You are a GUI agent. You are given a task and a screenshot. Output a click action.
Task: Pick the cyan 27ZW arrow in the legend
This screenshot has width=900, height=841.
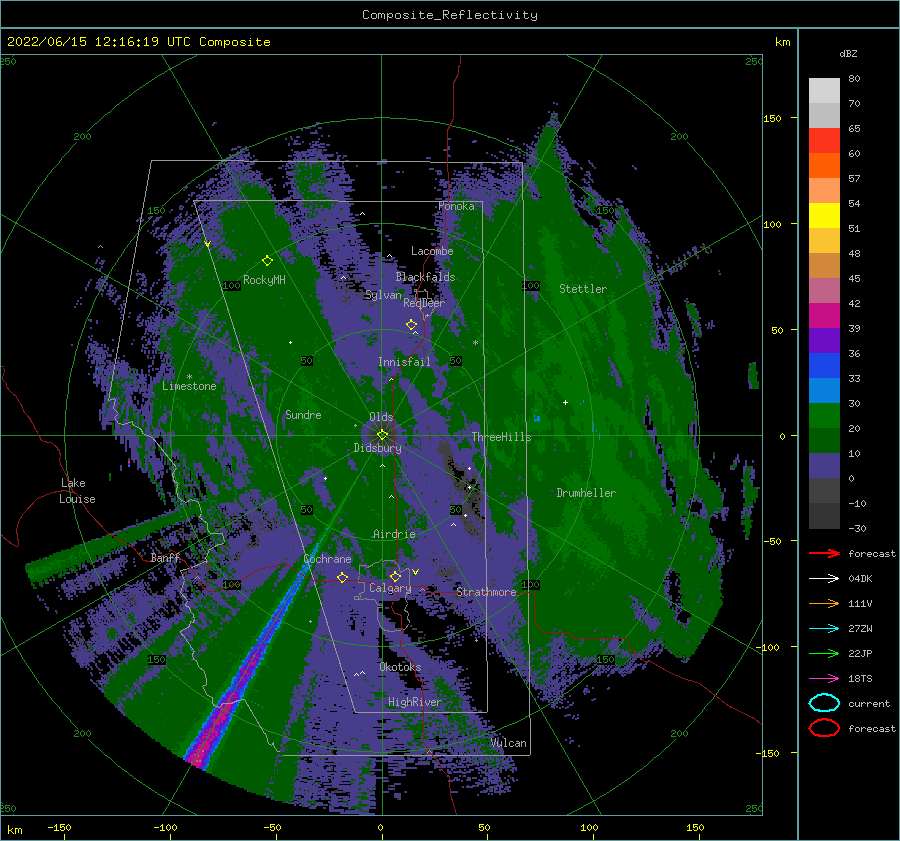click(824, 629)
